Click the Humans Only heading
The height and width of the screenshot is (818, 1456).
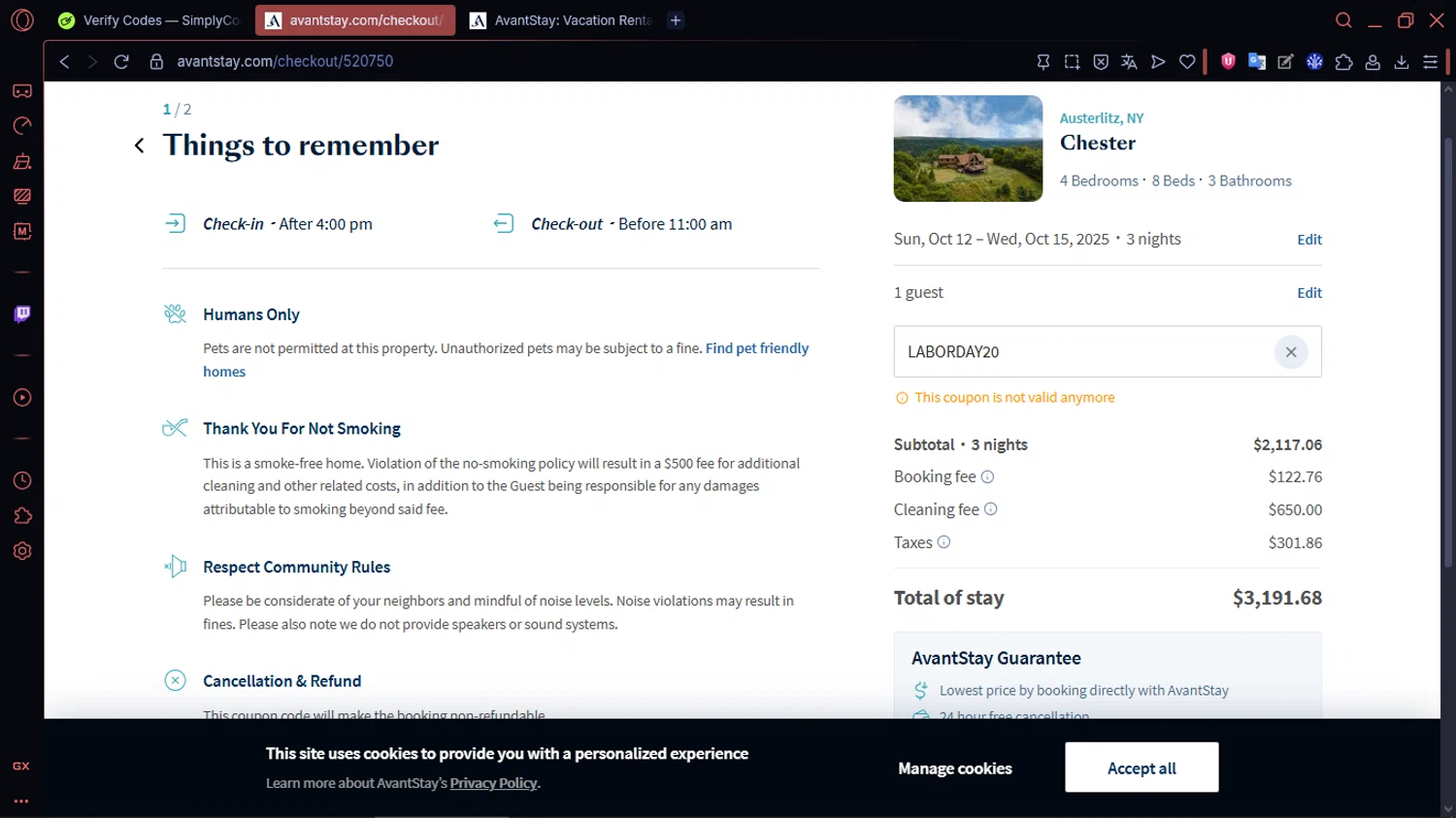[251, 314]
